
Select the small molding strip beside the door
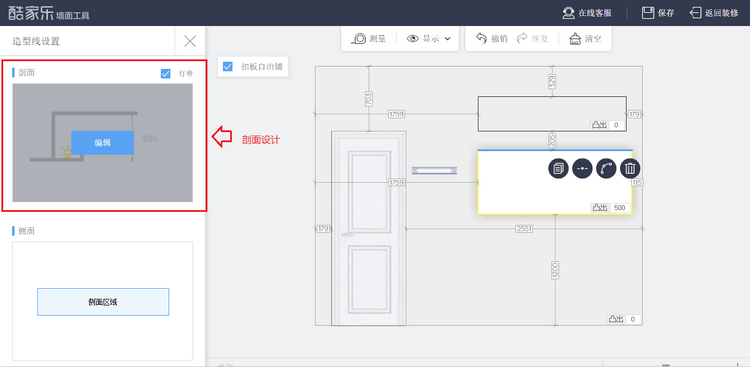tap(434, 170)
